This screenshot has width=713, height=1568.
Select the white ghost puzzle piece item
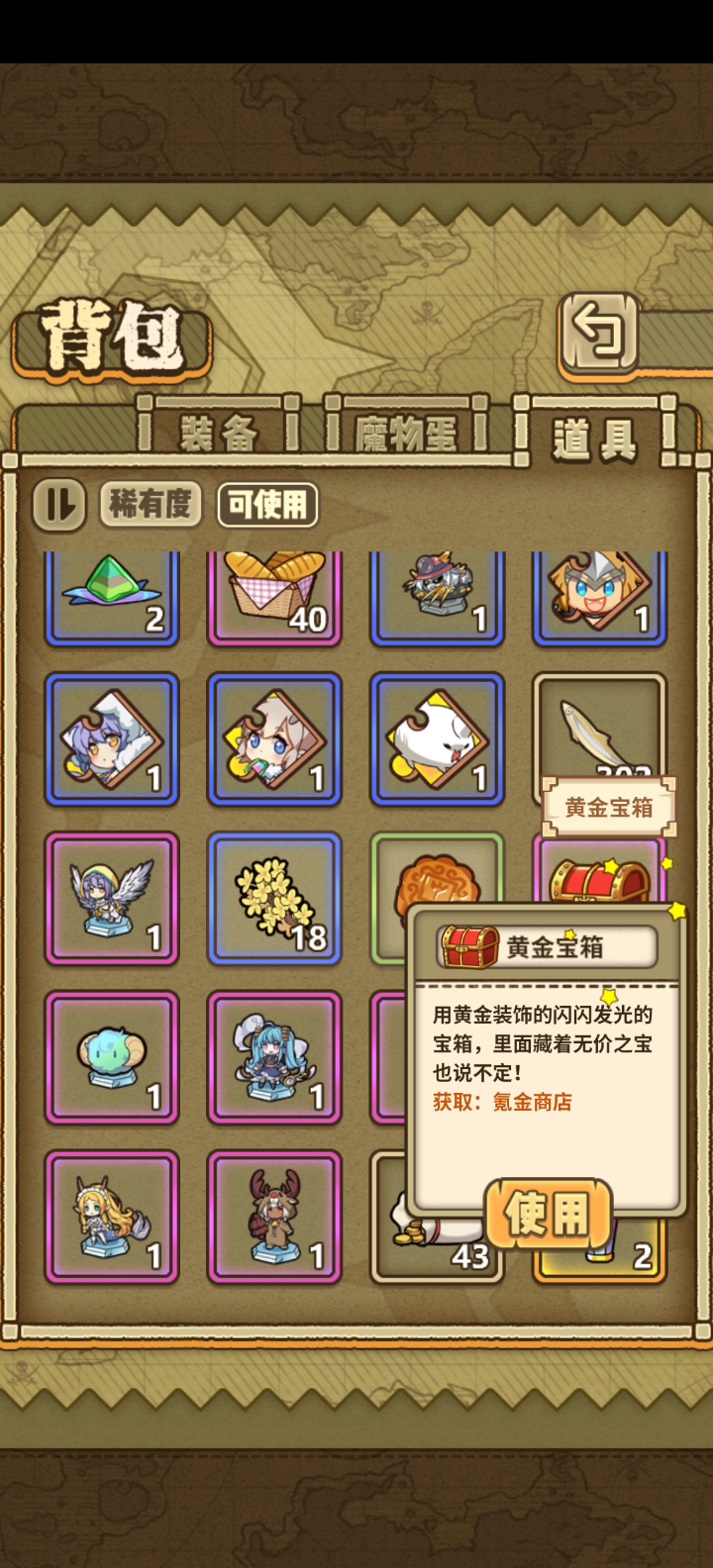(x=437, y=739)
